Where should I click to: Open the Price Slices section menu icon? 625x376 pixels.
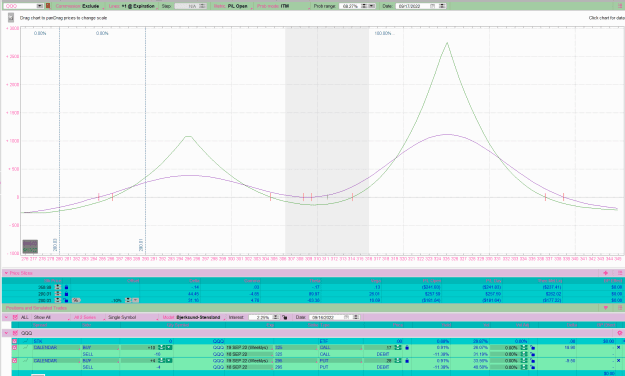pos(620,273)
